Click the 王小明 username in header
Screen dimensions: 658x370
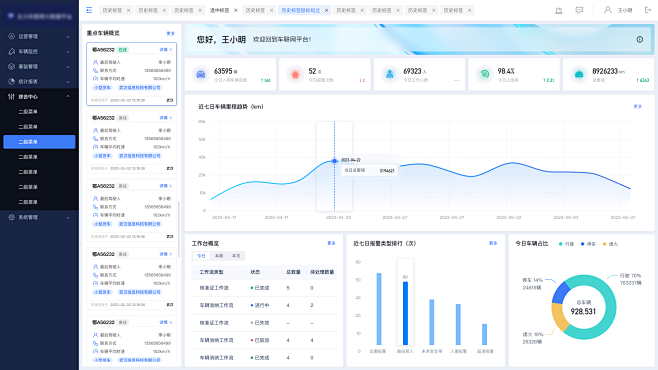[x=625, y=10]
